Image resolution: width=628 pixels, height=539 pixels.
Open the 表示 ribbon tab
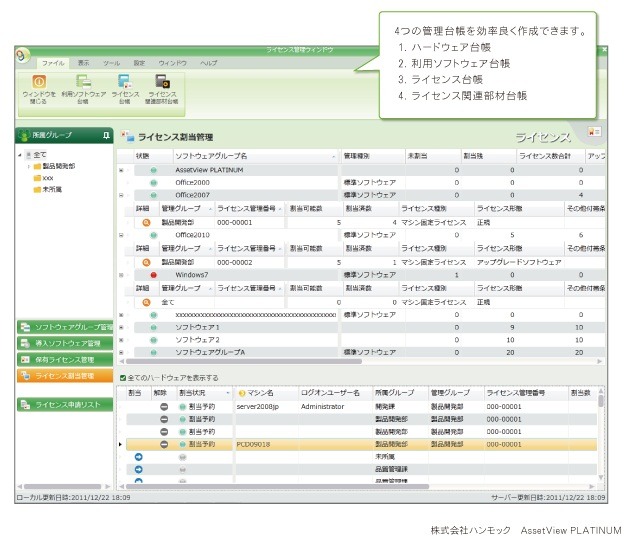point(83,63)
